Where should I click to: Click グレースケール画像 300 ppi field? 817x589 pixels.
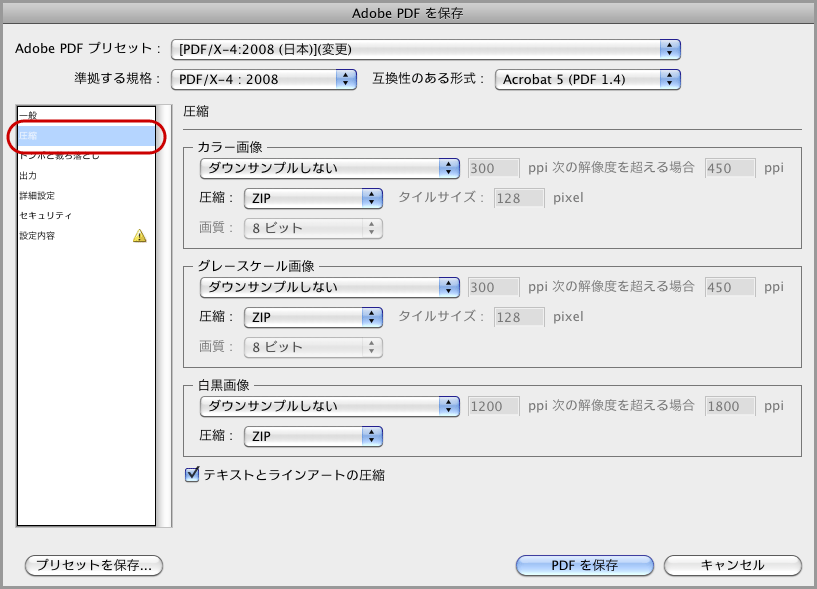point(493,287)
